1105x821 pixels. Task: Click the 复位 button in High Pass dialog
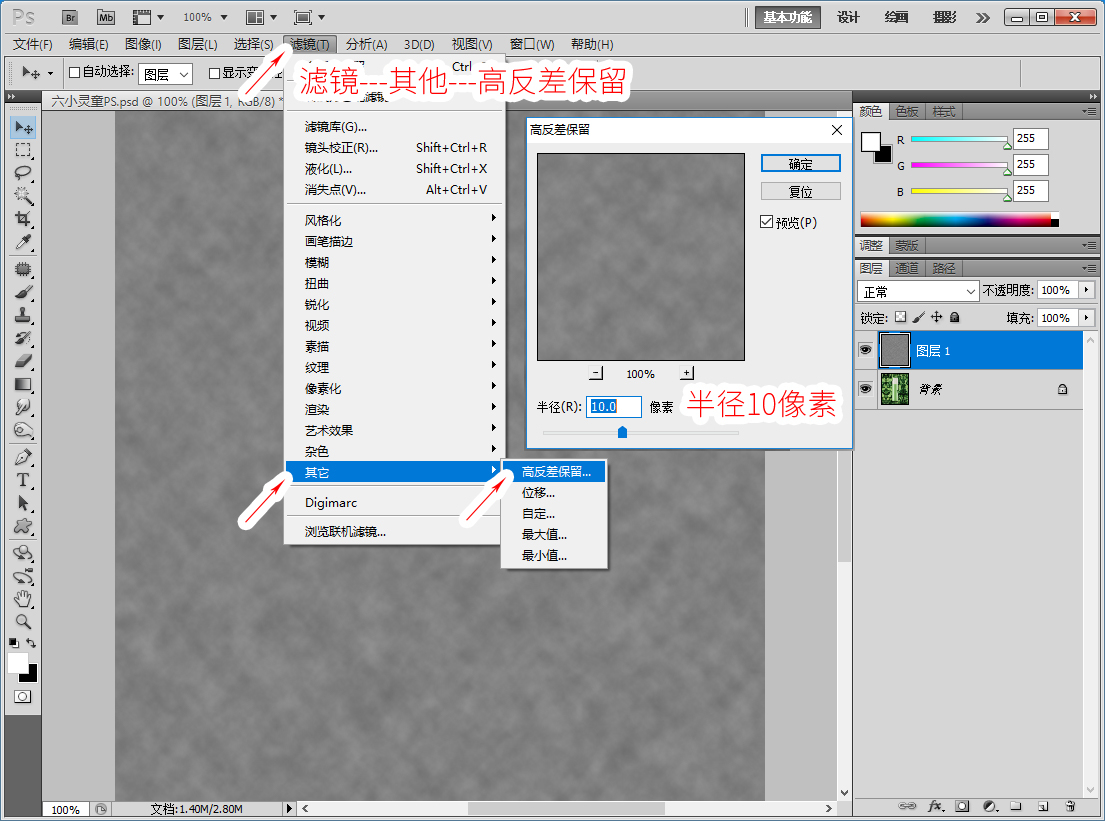pyautogui.click(x=800, y=191)
